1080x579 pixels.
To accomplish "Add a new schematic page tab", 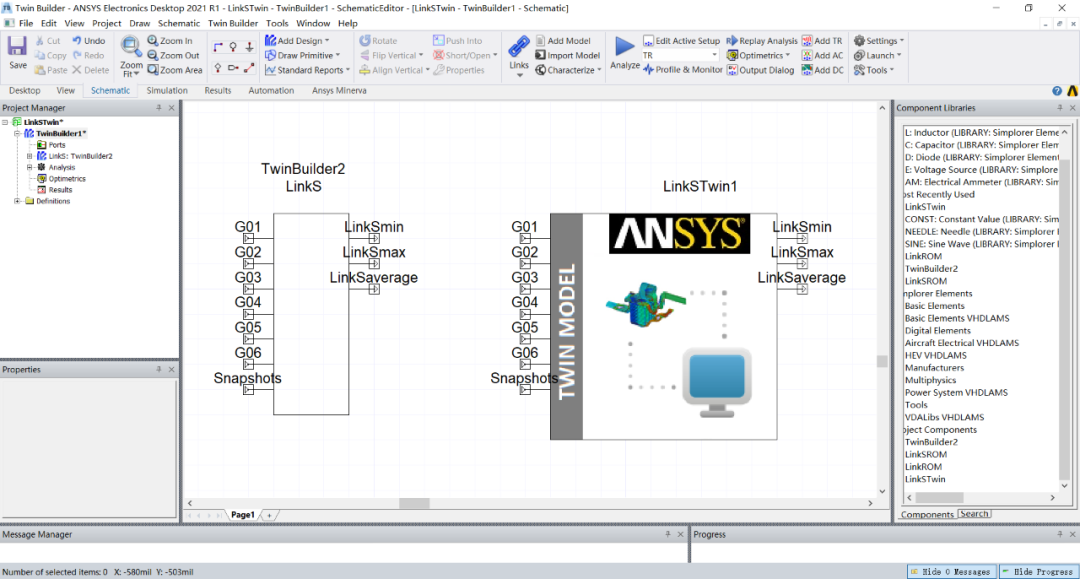I will pos(269,515).
